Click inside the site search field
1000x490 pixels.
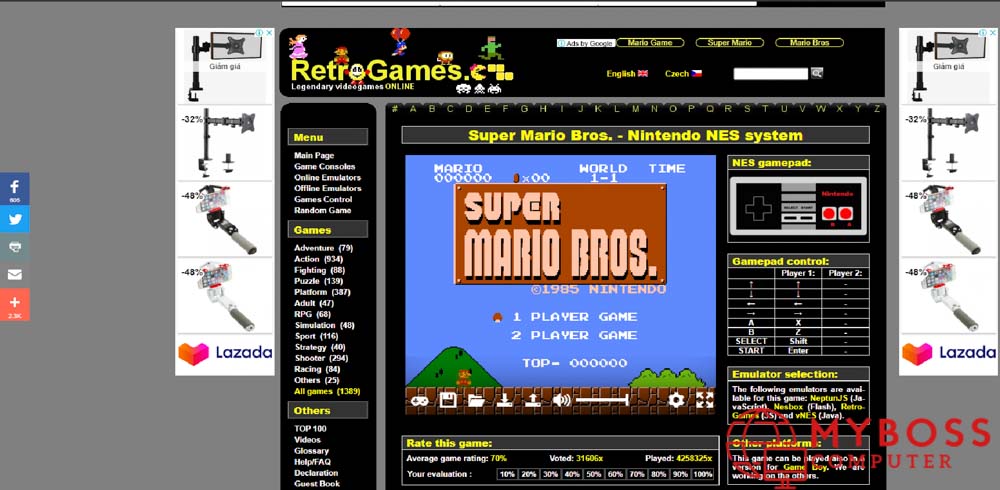pos(770,74)
